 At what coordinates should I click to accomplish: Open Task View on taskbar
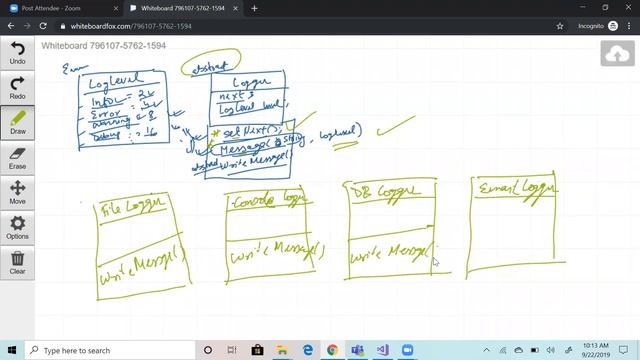(x=232, y=350)
